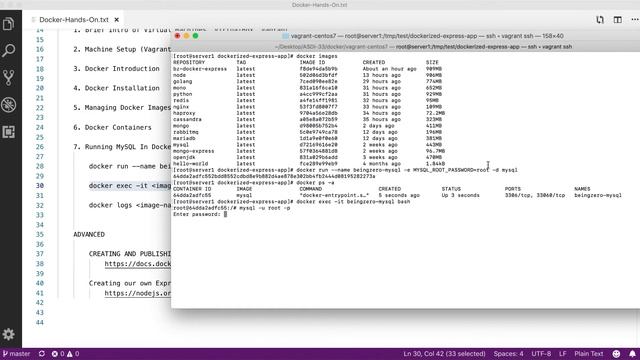
Task: Click the cassandra row in docker images
Action: point(307,120)
